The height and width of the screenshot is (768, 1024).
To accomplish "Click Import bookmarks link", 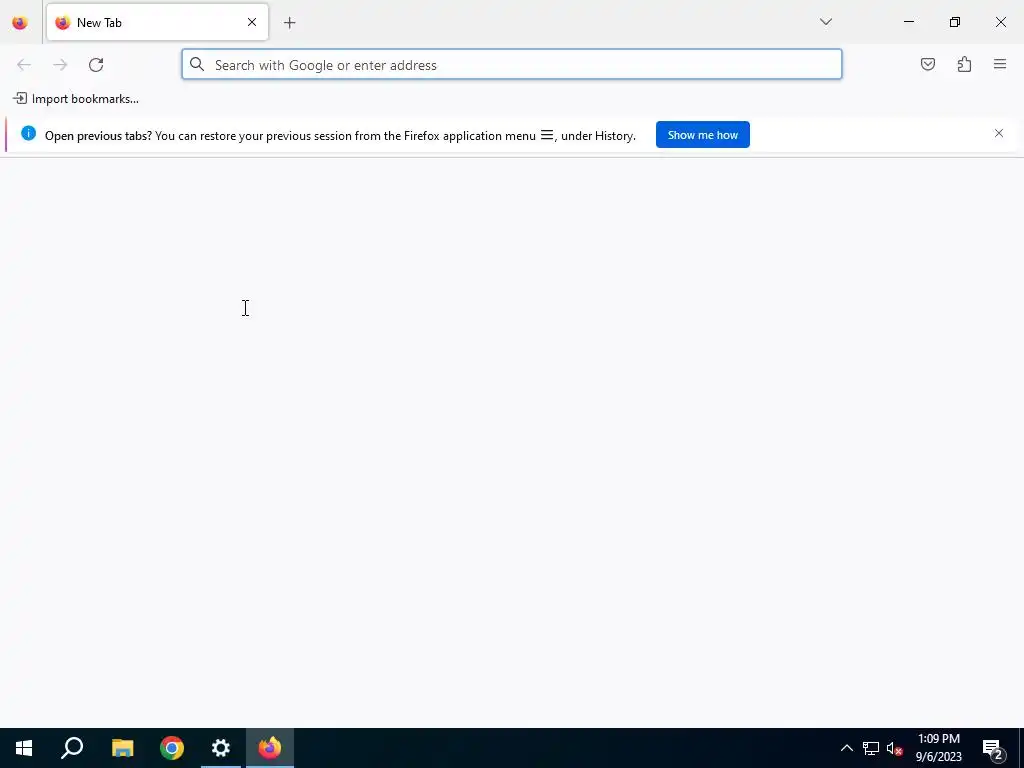I will (x=76, y=99).
